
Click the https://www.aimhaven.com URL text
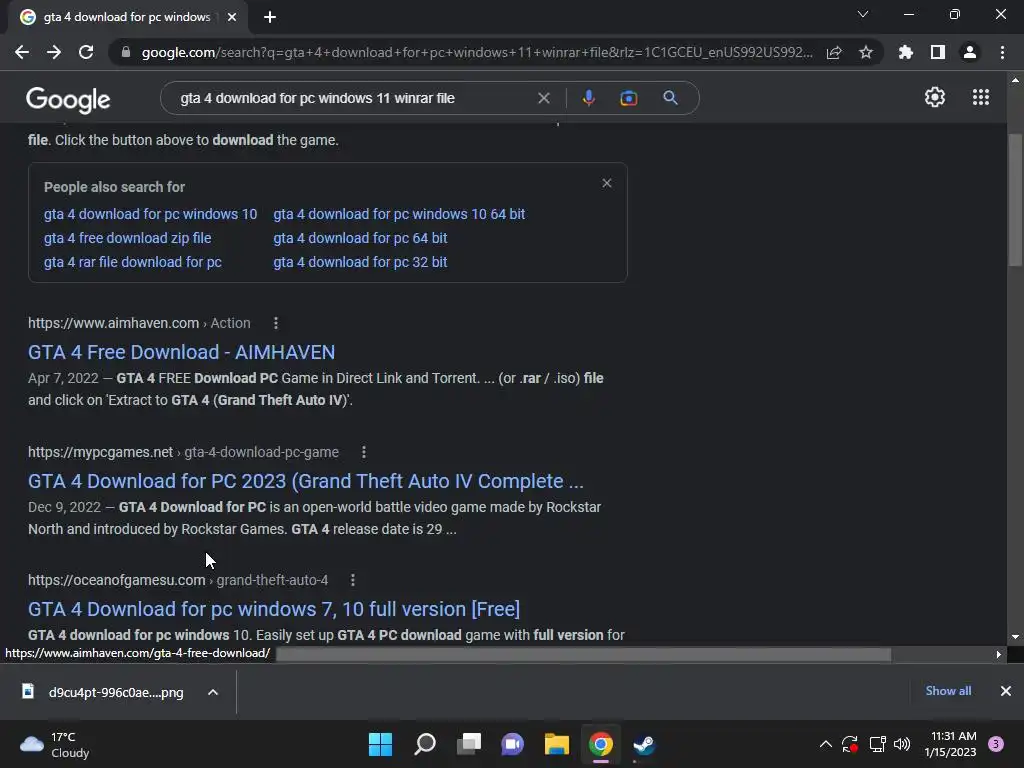pos(114,323)
